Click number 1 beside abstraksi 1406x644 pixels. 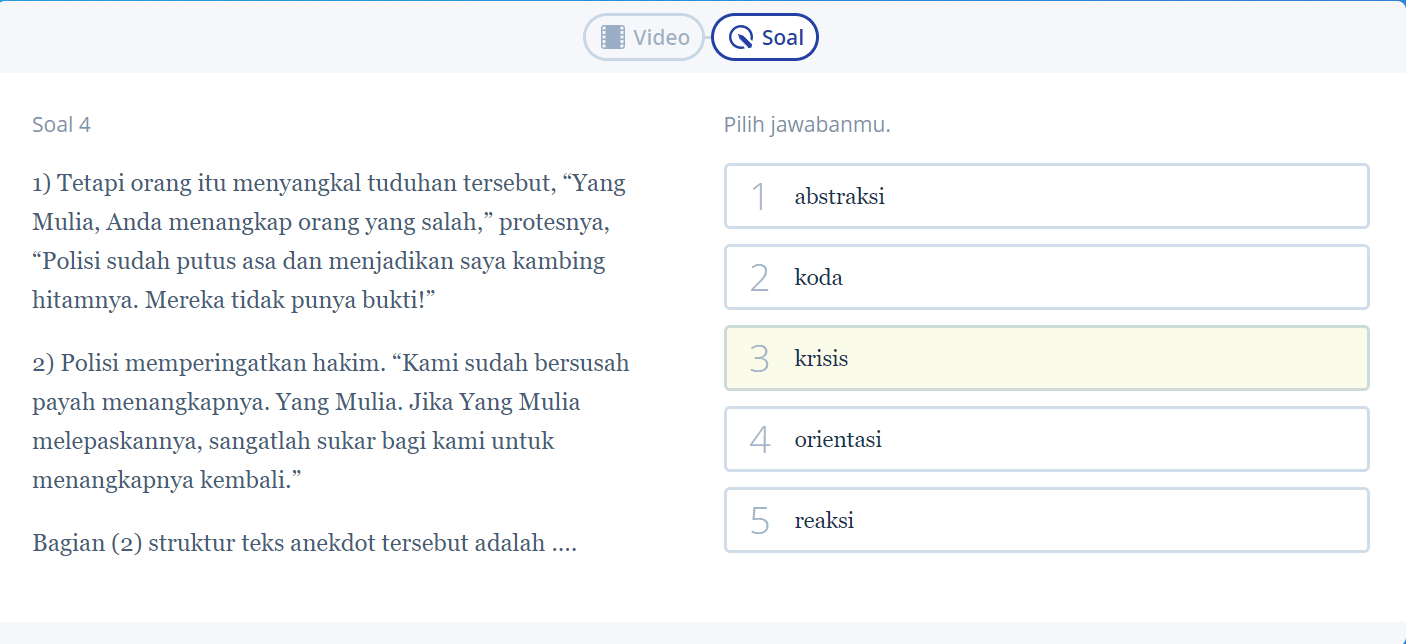pos(759,197)
